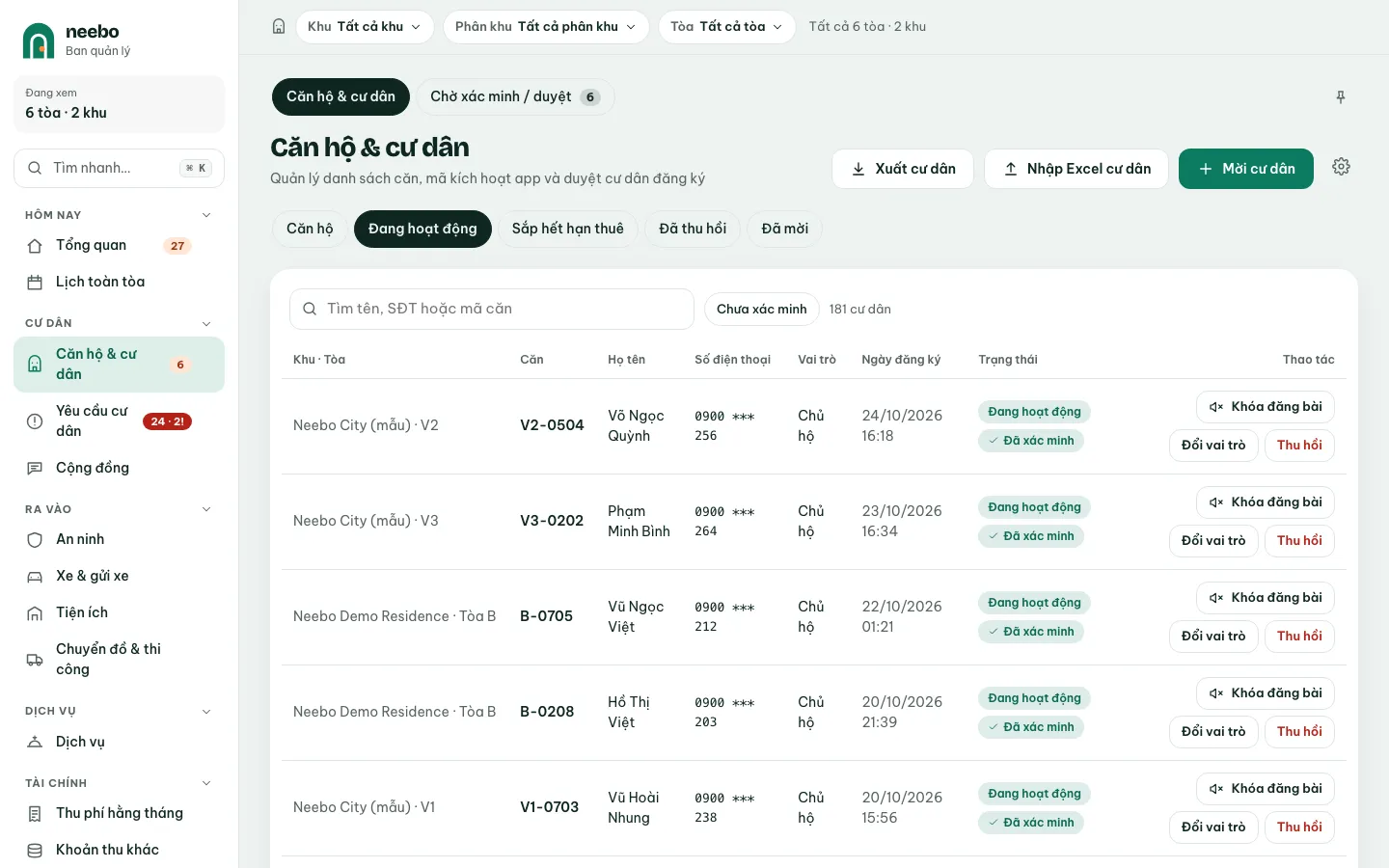Select the Đã mời tab
Screen dimensions: 1389x868
click(785, 230)
